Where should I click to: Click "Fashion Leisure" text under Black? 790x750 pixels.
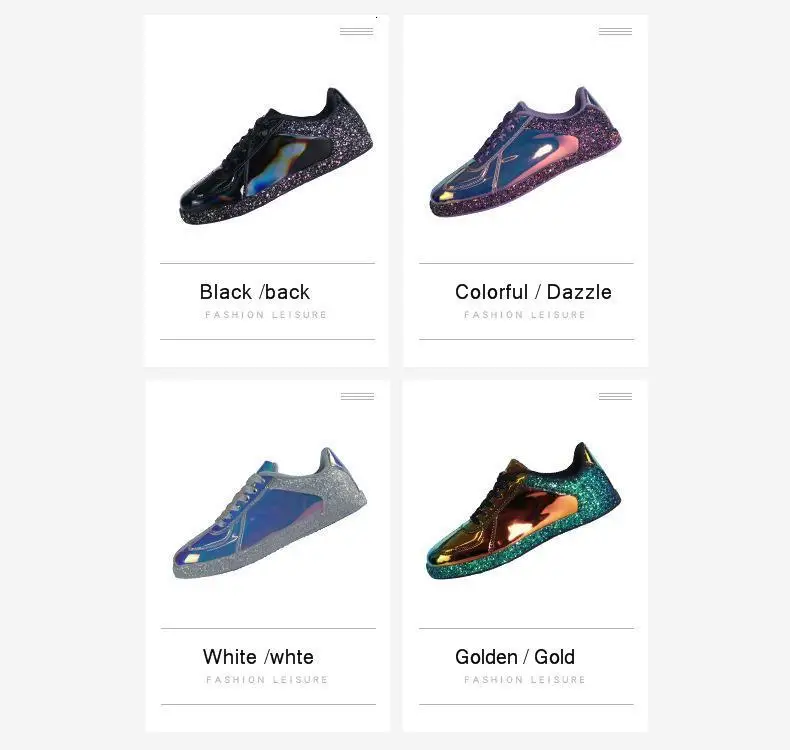[266, 315]
